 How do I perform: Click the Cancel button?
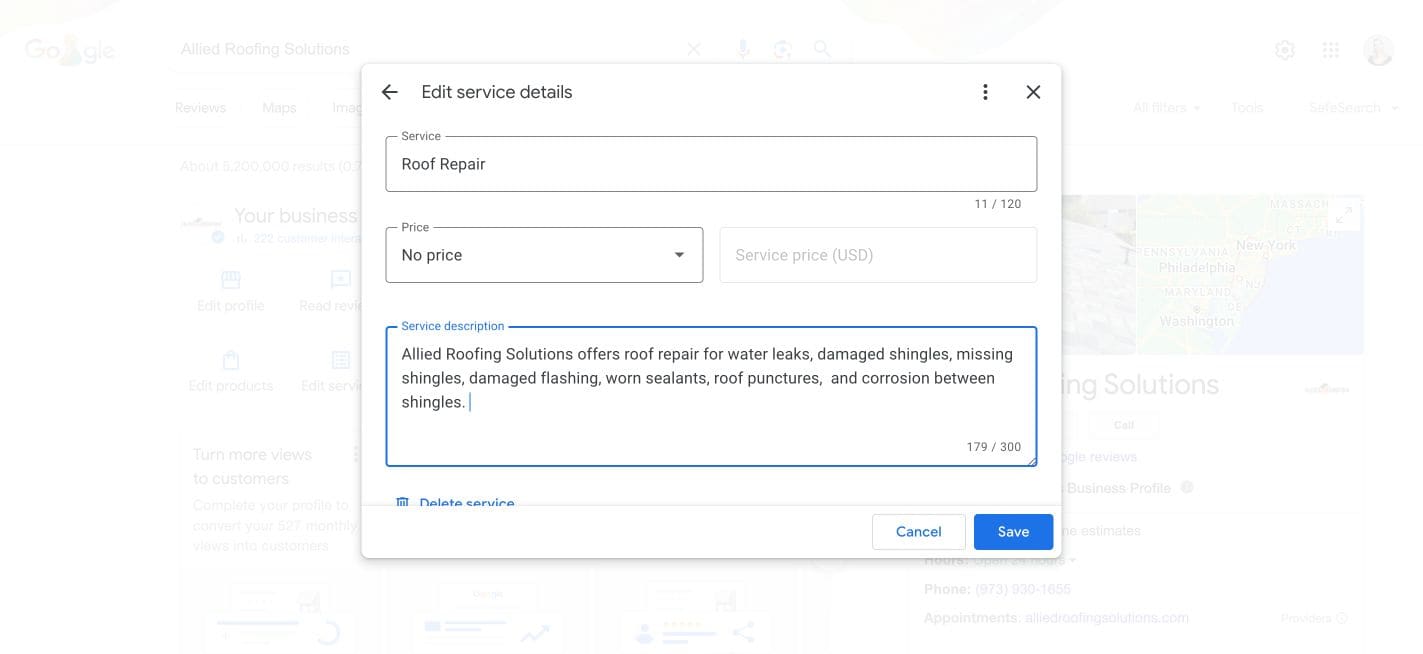click(x=918, y=532)
